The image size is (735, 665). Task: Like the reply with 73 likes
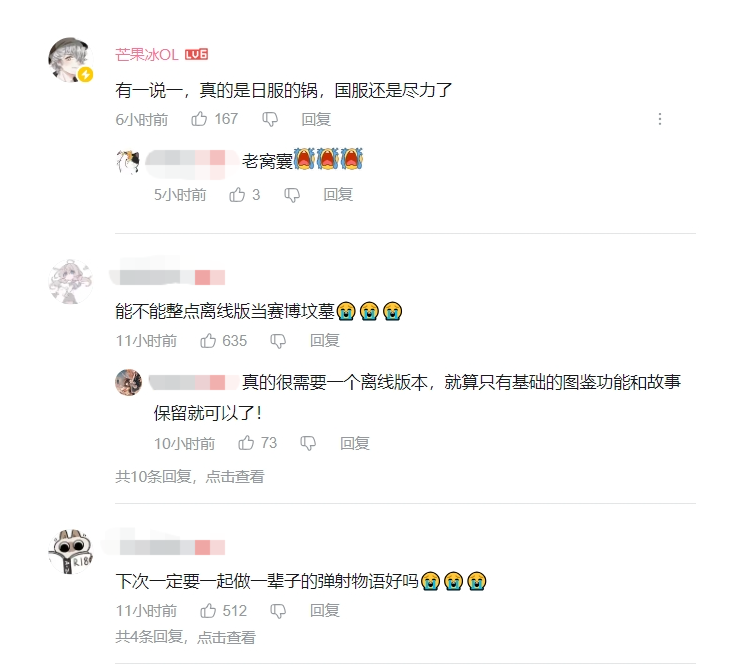[x=246, y=443]
